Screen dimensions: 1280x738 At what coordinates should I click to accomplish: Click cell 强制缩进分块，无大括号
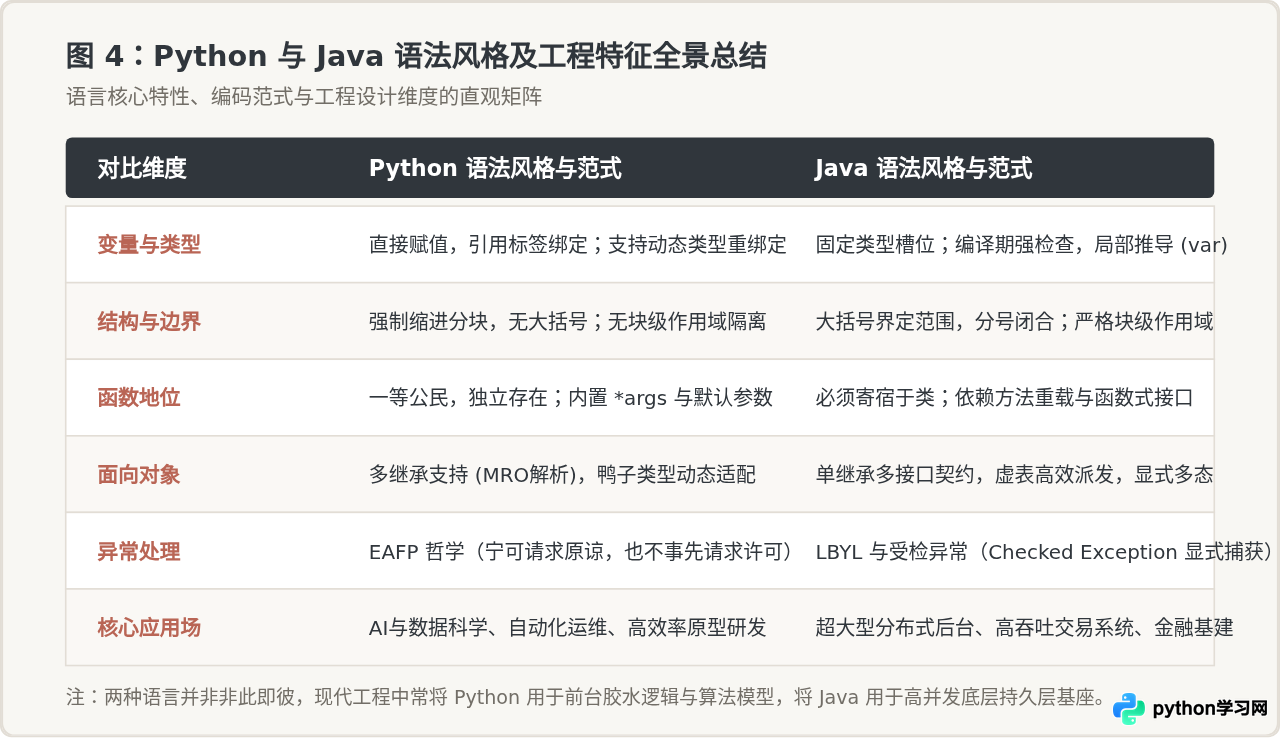coord(568,321)
